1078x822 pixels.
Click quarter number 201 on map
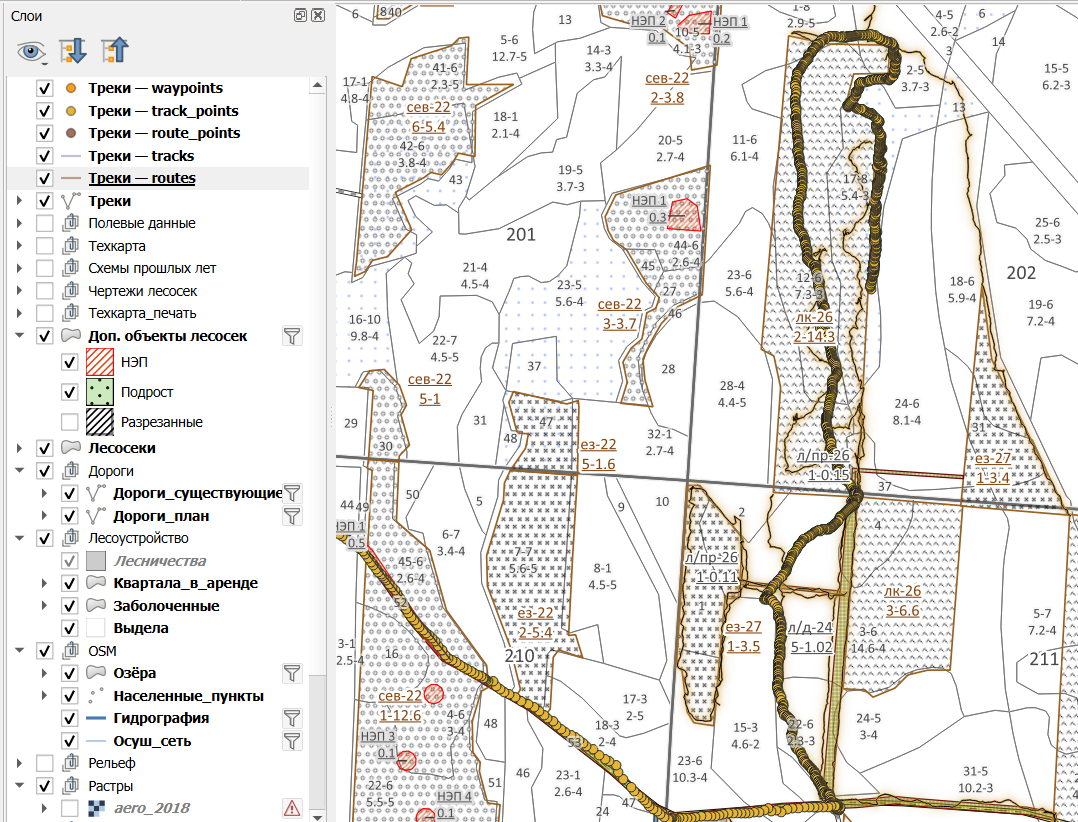(520, 235)
